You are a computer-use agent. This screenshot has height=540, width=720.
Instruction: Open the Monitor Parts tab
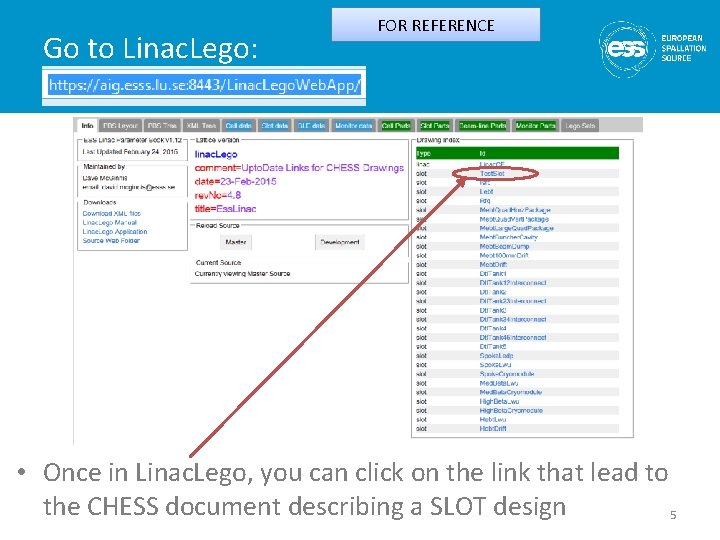(535, 125)
